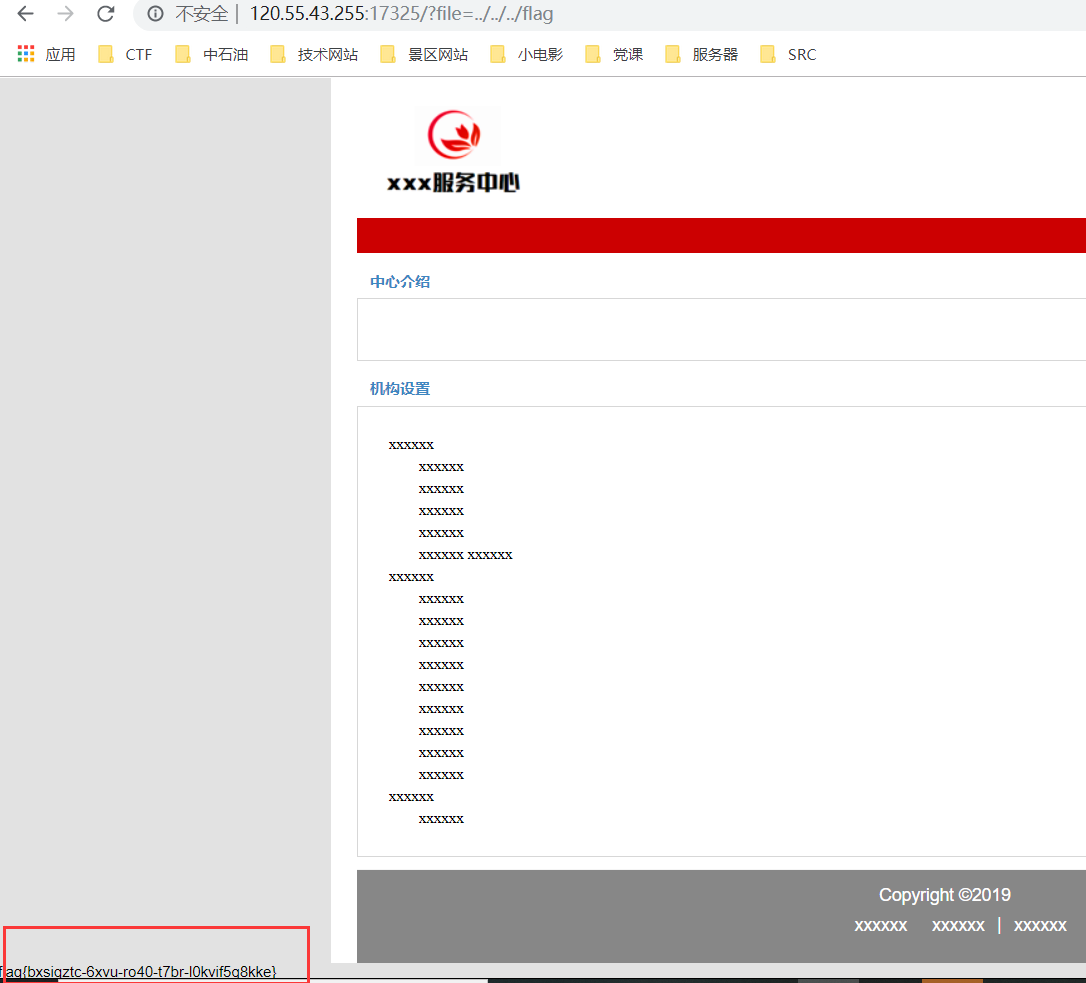Click the first xxxxxx footer link
1086x983 pixels.
[880, 926]
